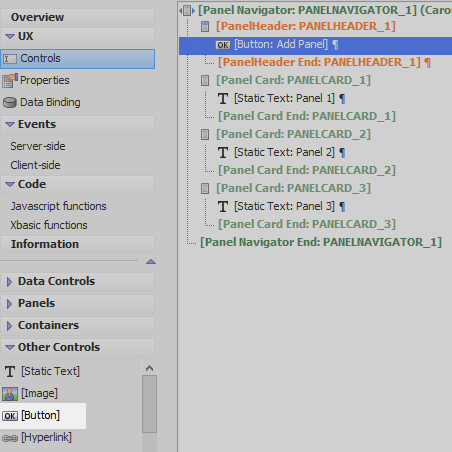Click the Panel Navigator icon at tree top
Image resolution: width=452 pixels, height=452 pixels.
click(187, 10)
